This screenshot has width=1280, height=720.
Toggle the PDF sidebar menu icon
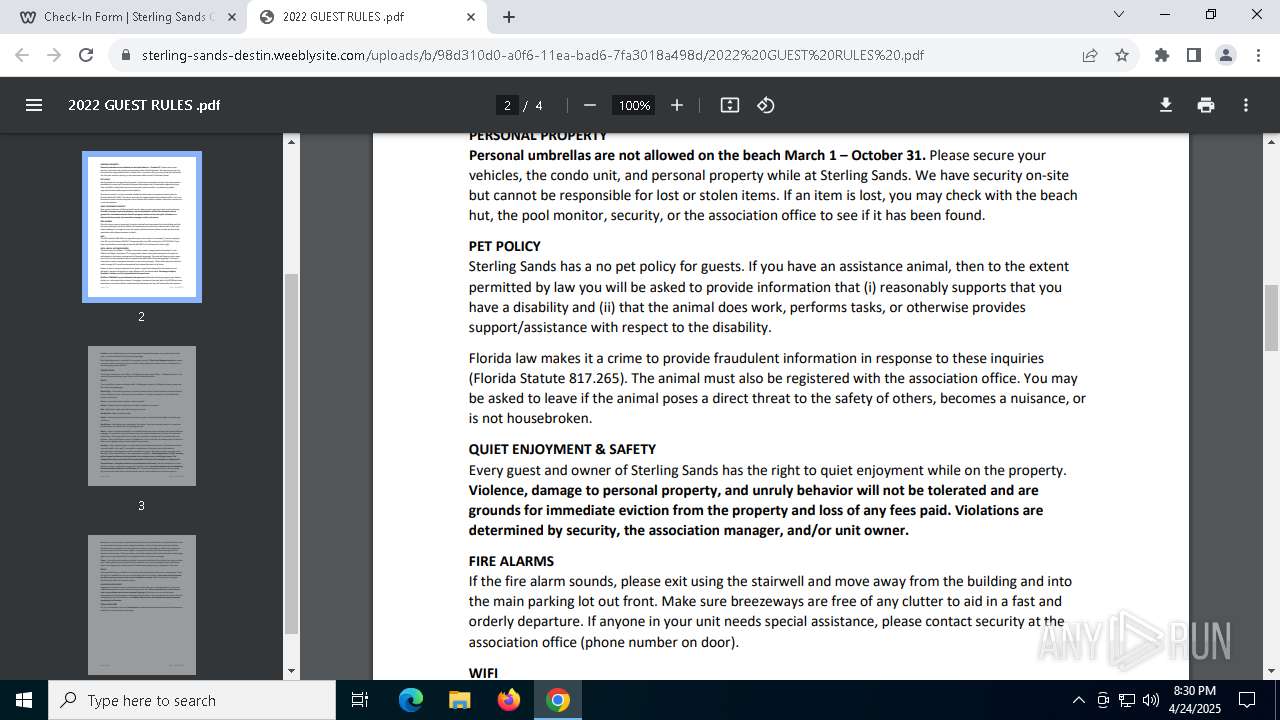(x=34, y=105)
